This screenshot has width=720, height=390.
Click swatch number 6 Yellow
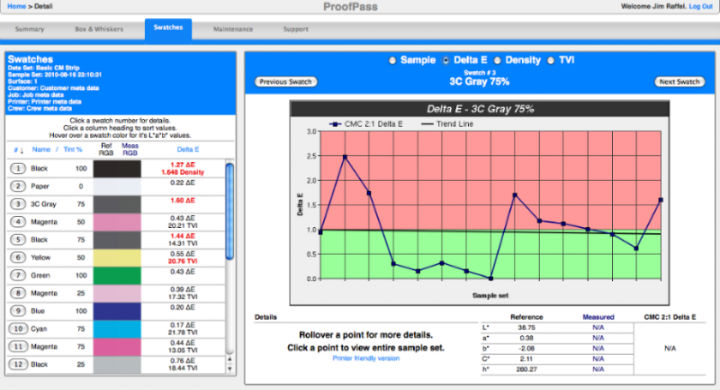click(18, 257)
